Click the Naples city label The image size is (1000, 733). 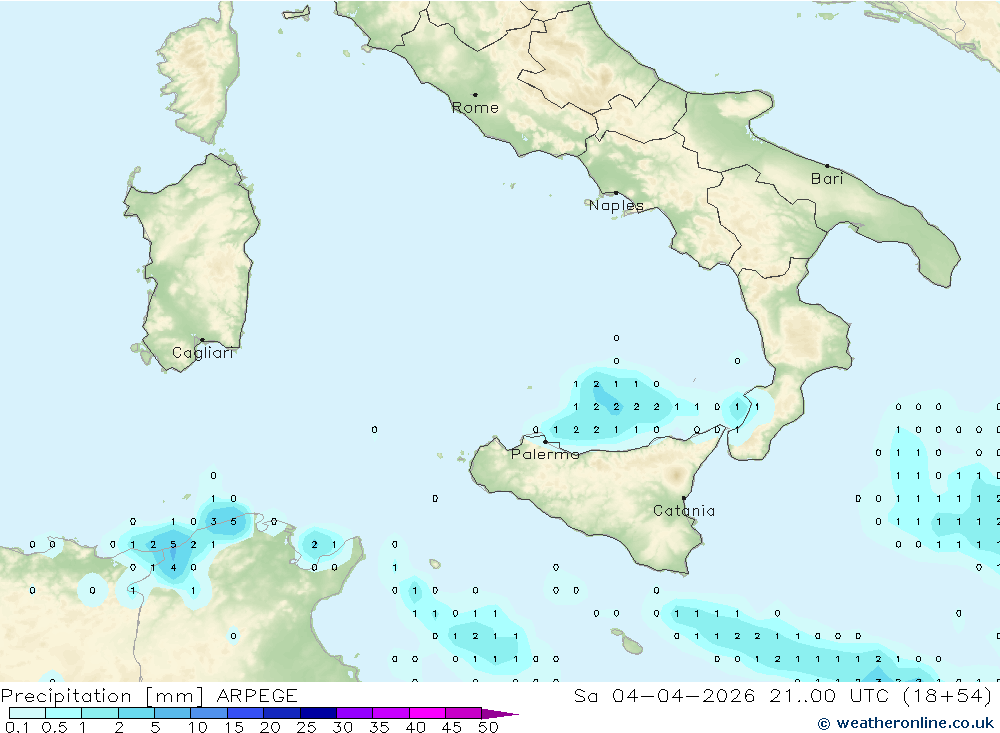click(616, 205)
